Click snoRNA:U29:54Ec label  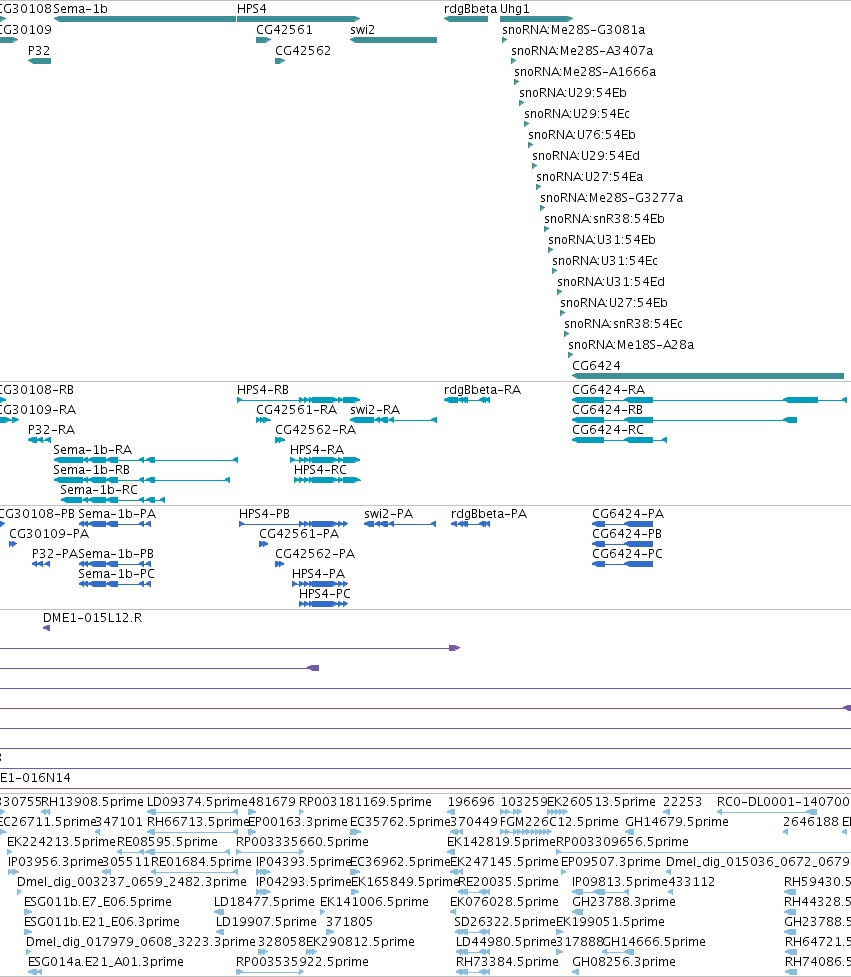tap(577, 113)
